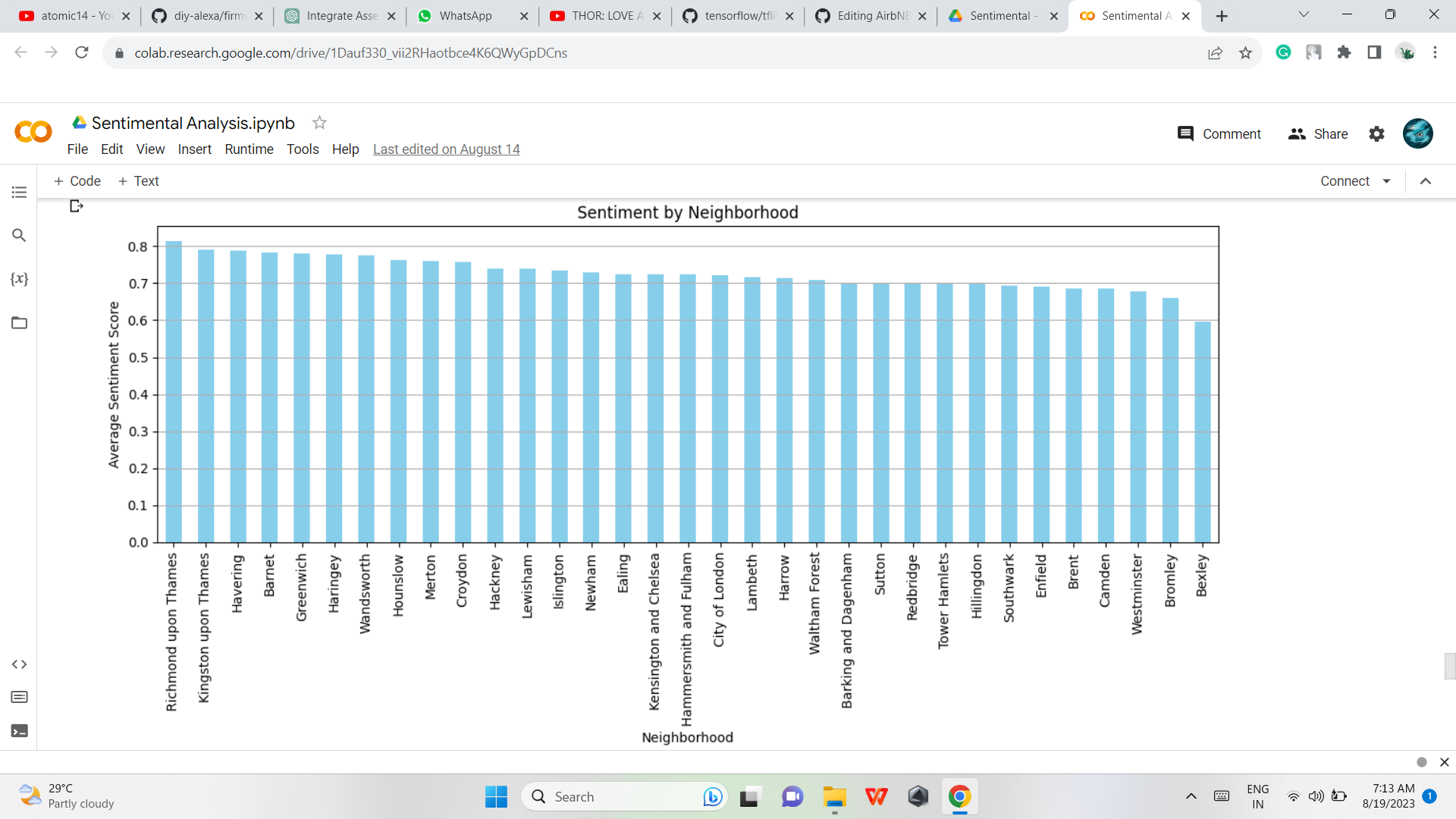Open the table of contents sidebar icon
This screenshot has height=819, width=1456.
[x=20, y=193]
